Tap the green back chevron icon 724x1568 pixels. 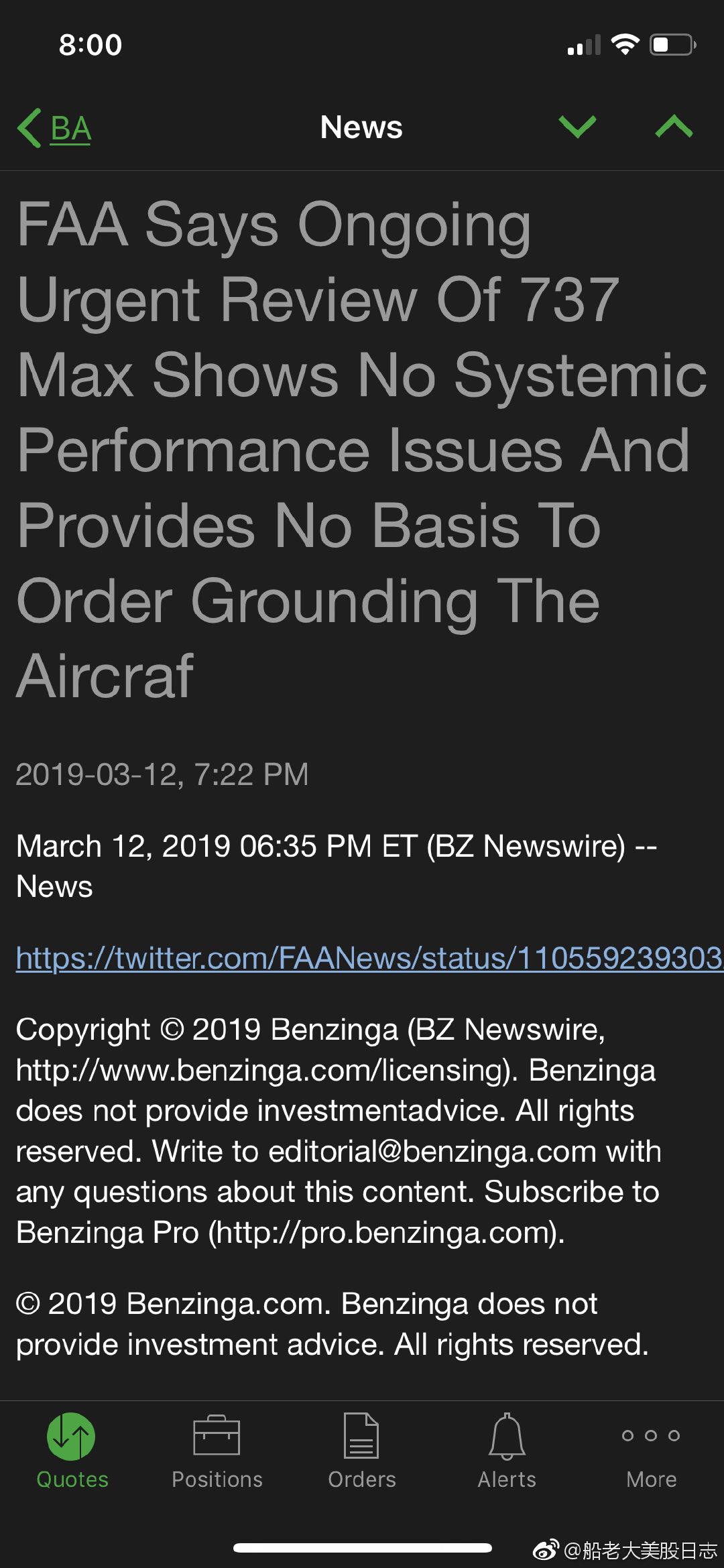[x=30, y=127]
